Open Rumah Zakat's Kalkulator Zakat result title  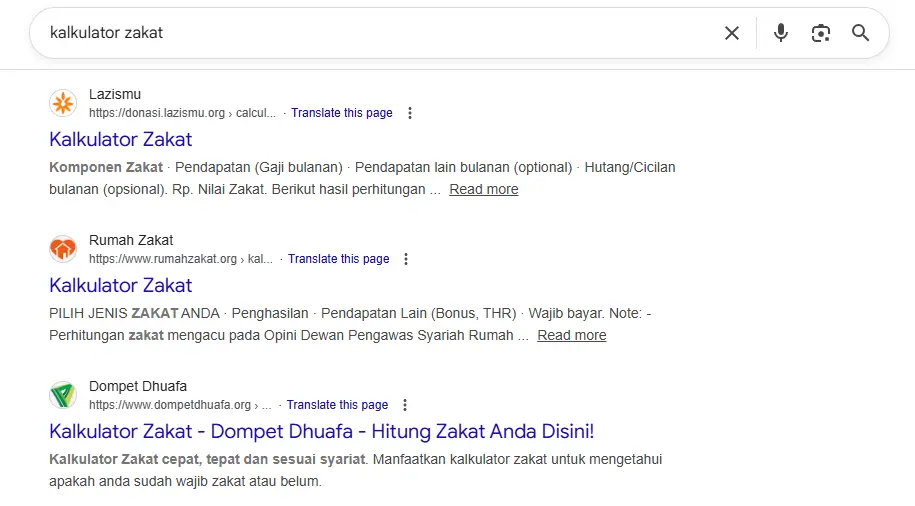121,285
